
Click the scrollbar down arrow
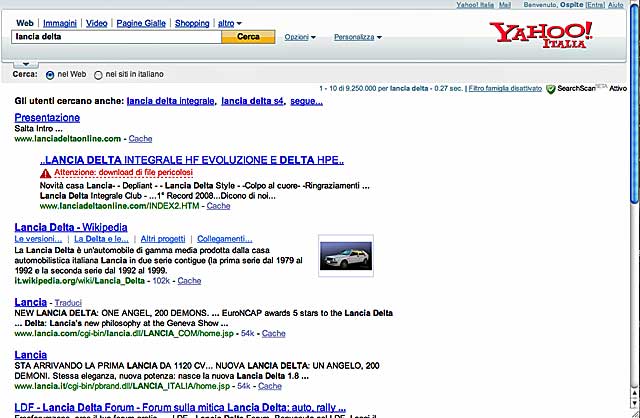point(634,405)
